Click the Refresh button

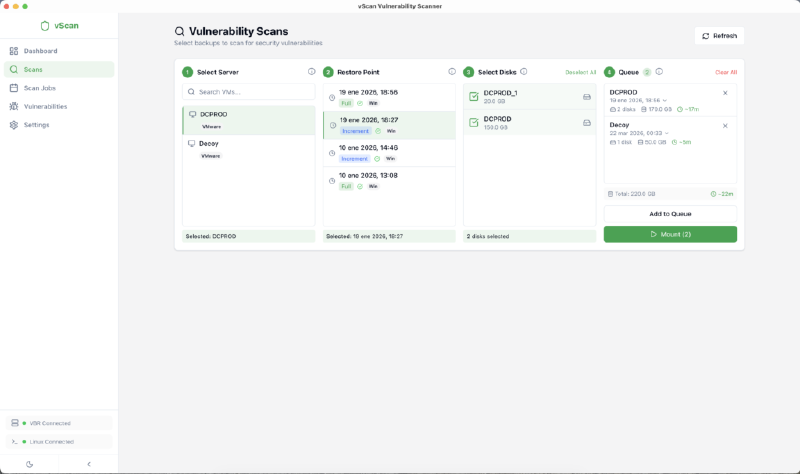719,36
